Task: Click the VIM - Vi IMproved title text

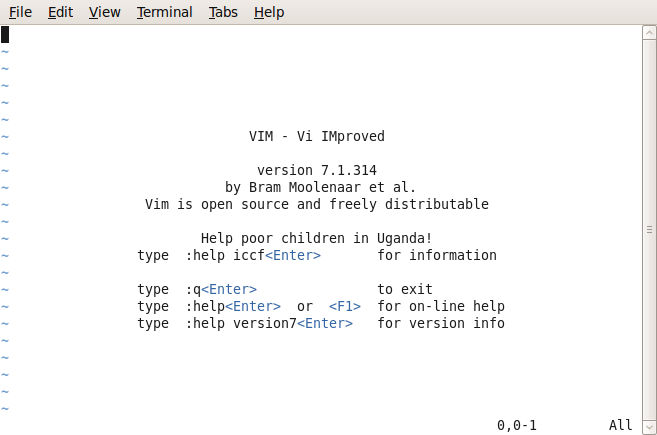Action: point(317,136)
